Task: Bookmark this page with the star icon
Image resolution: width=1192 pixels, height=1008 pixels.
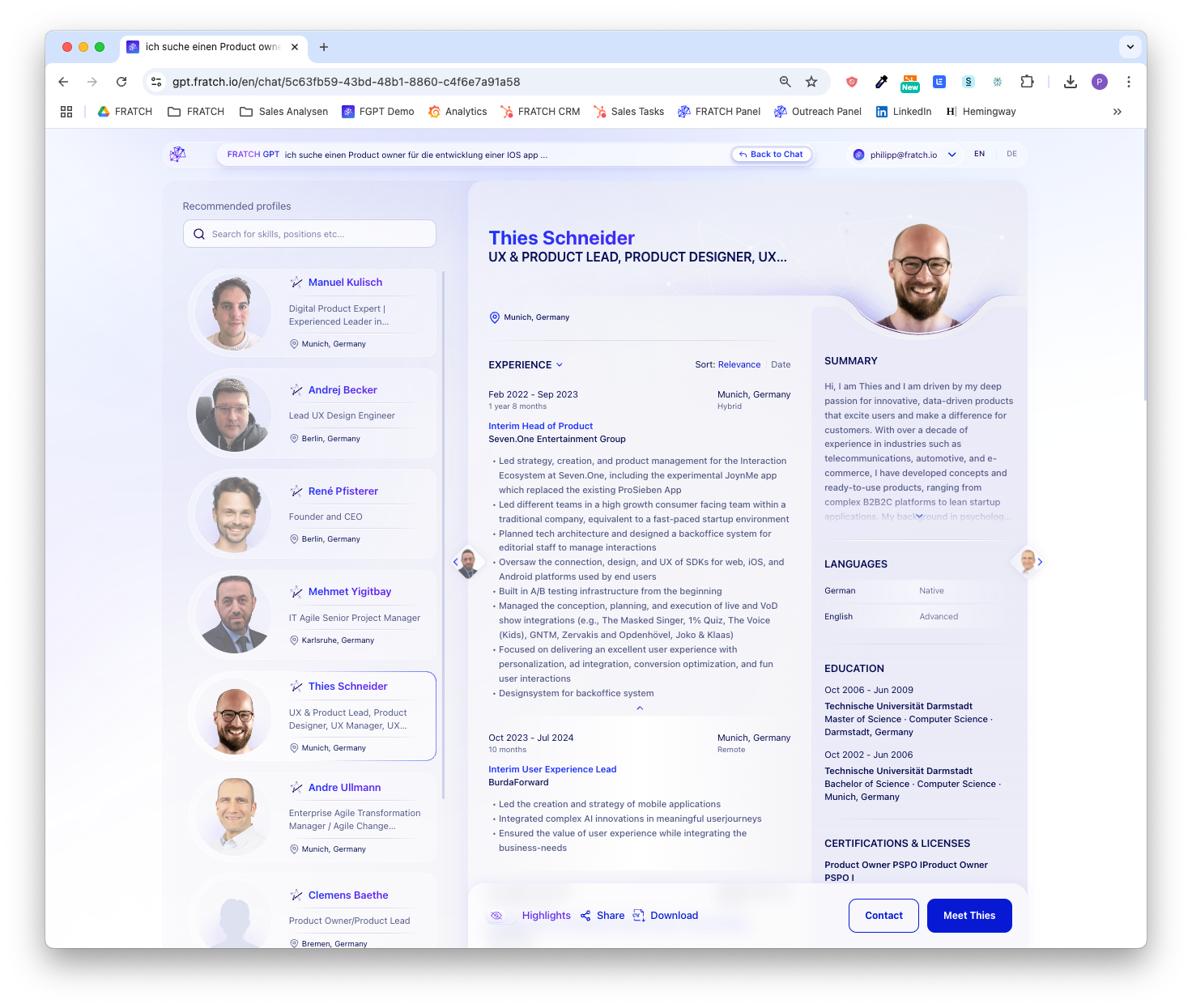Action: coord(811,82)
